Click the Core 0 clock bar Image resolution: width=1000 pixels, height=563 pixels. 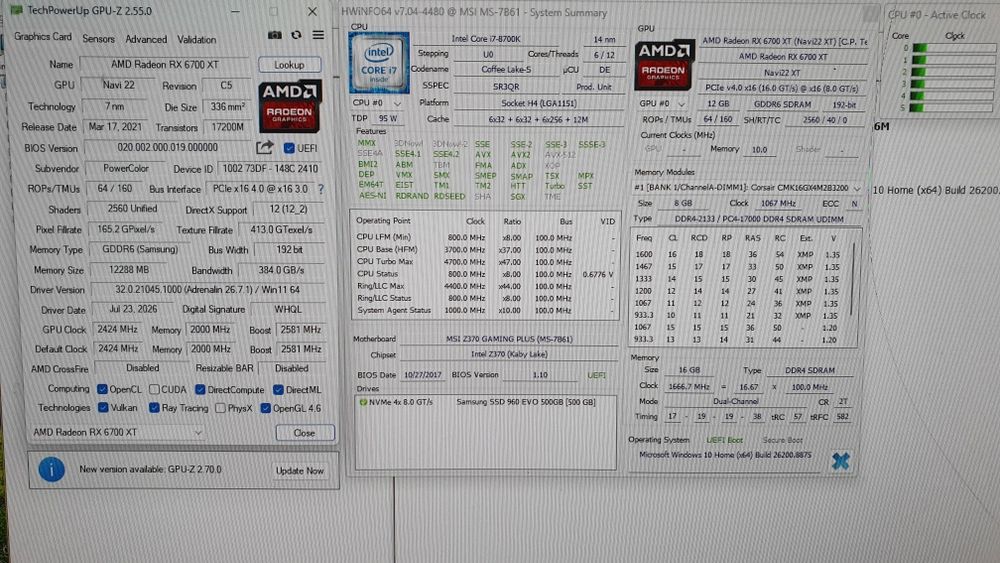click(x=952, y=48)
